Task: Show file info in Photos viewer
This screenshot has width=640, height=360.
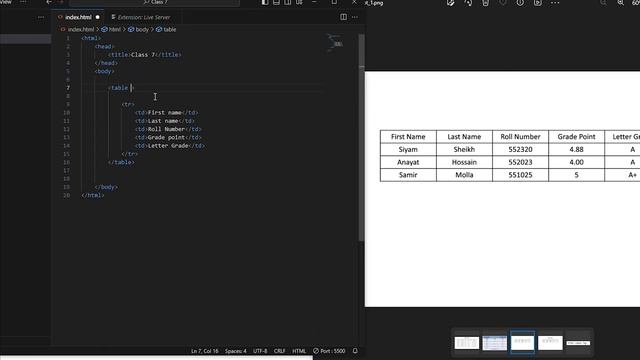Action: coord(520,3)
